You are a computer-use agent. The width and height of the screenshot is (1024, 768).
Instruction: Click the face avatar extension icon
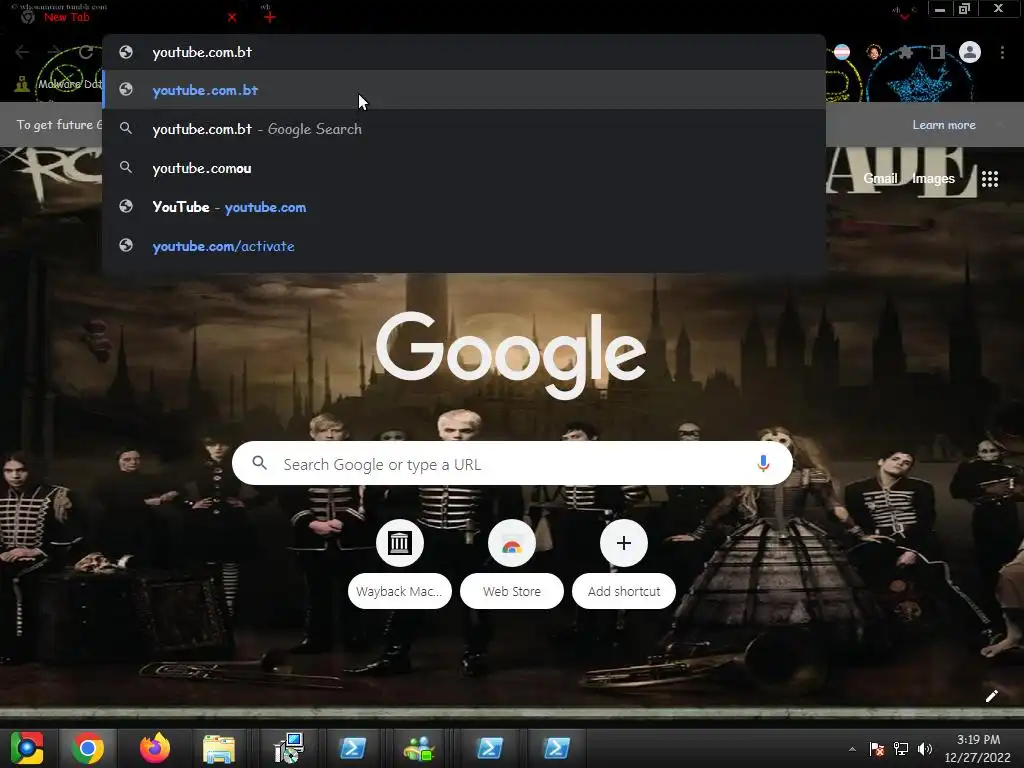coord(874,52)
